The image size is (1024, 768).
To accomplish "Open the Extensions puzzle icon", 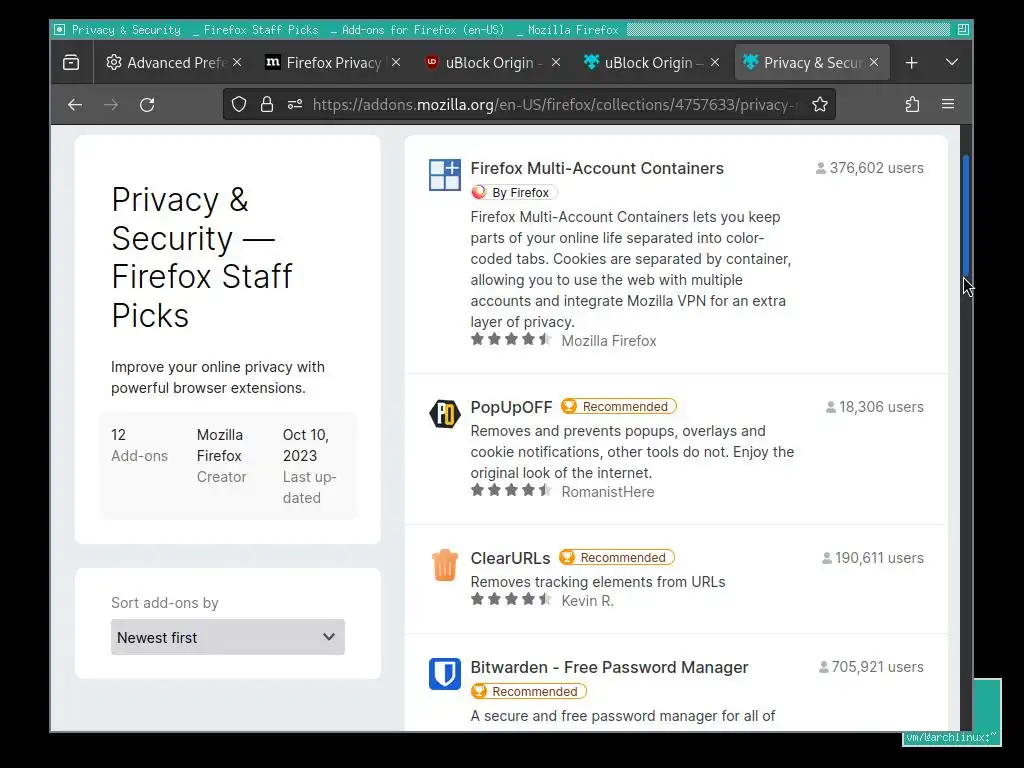I will click(912, 104).
